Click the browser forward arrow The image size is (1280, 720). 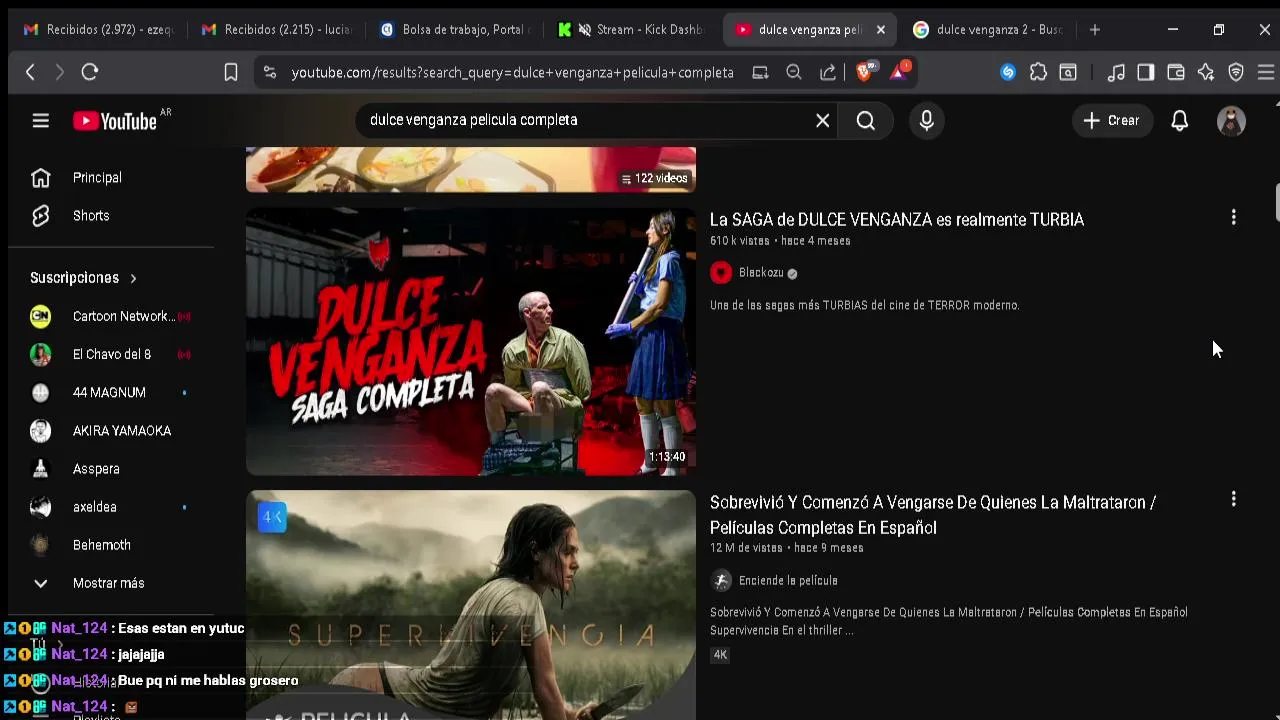pyautogui.click(x=59, y=72)
